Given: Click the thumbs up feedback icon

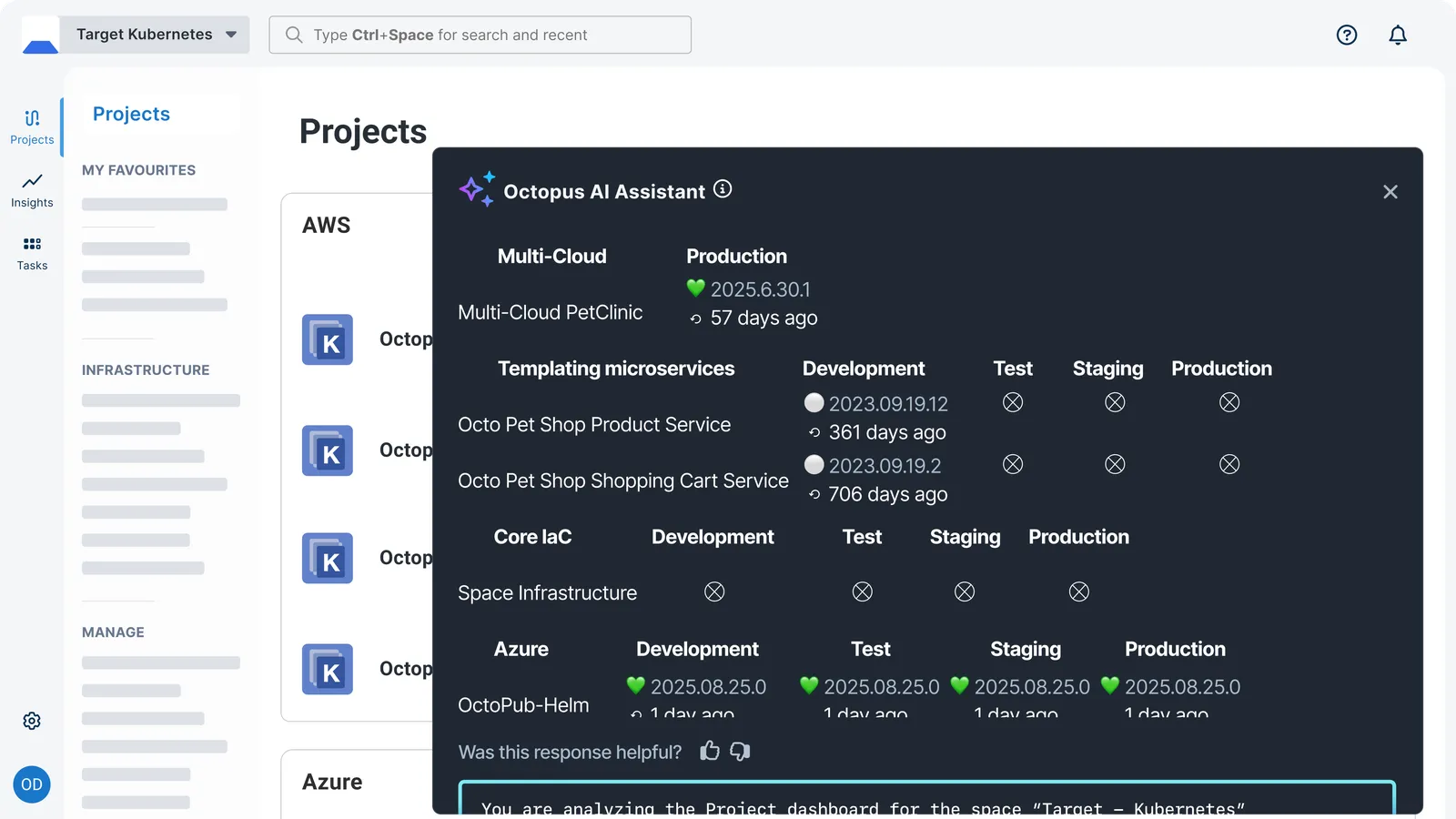Looking at the screenshot, I should [x=710, y=751].
